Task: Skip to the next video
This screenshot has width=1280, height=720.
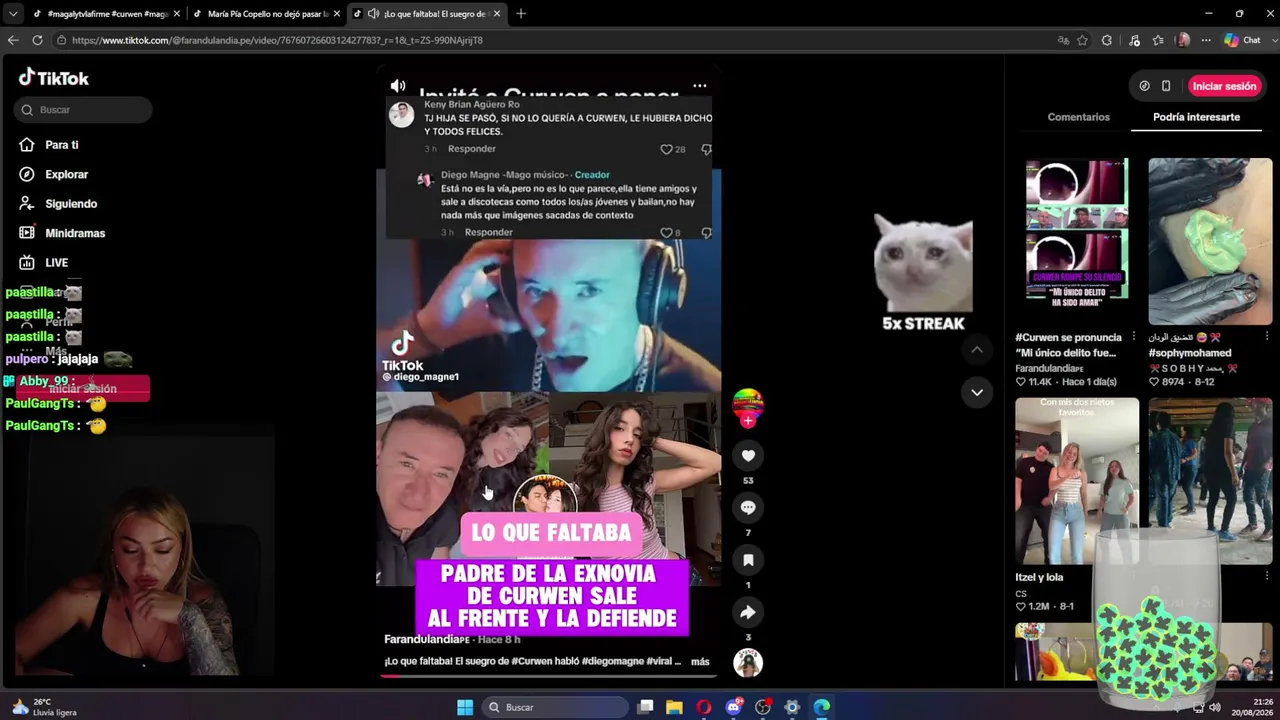Action: pos(977,392)
